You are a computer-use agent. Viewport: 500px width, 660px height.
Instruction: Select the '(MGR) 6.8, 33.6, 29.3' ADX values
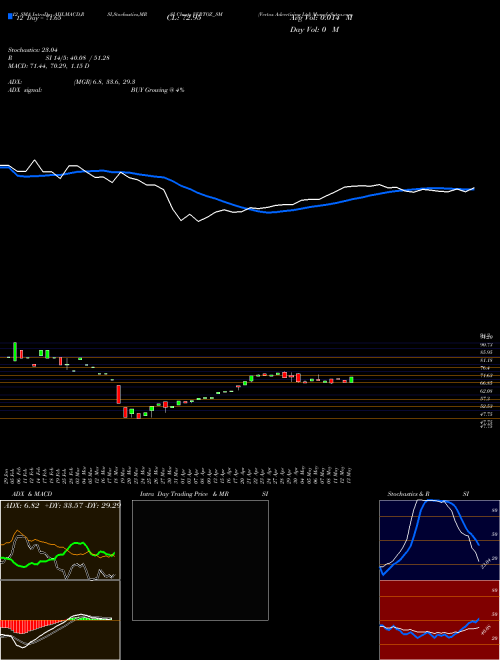104,82
